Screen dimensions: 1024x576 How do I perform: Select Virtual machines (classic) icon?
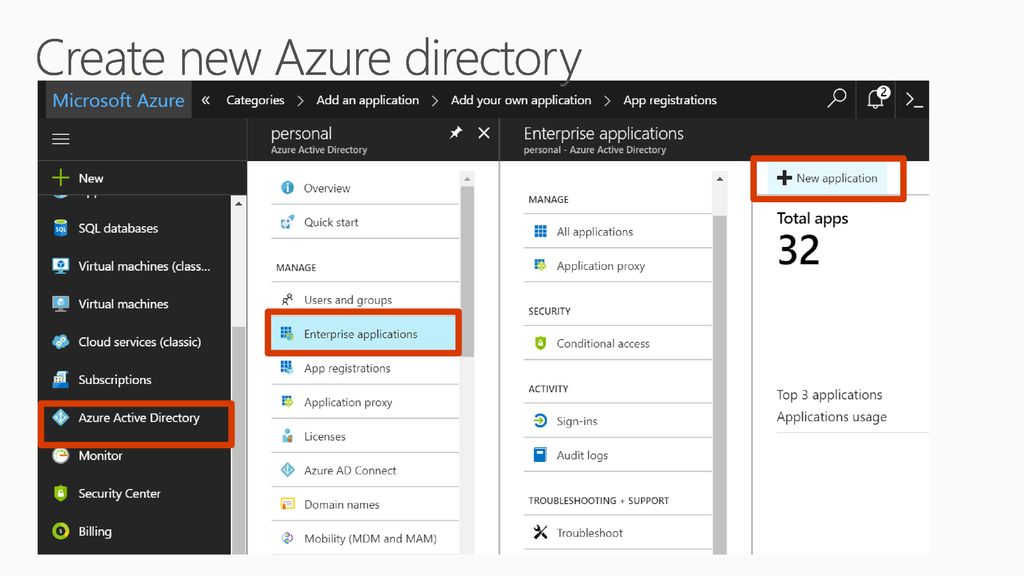(x=61, y=266)
